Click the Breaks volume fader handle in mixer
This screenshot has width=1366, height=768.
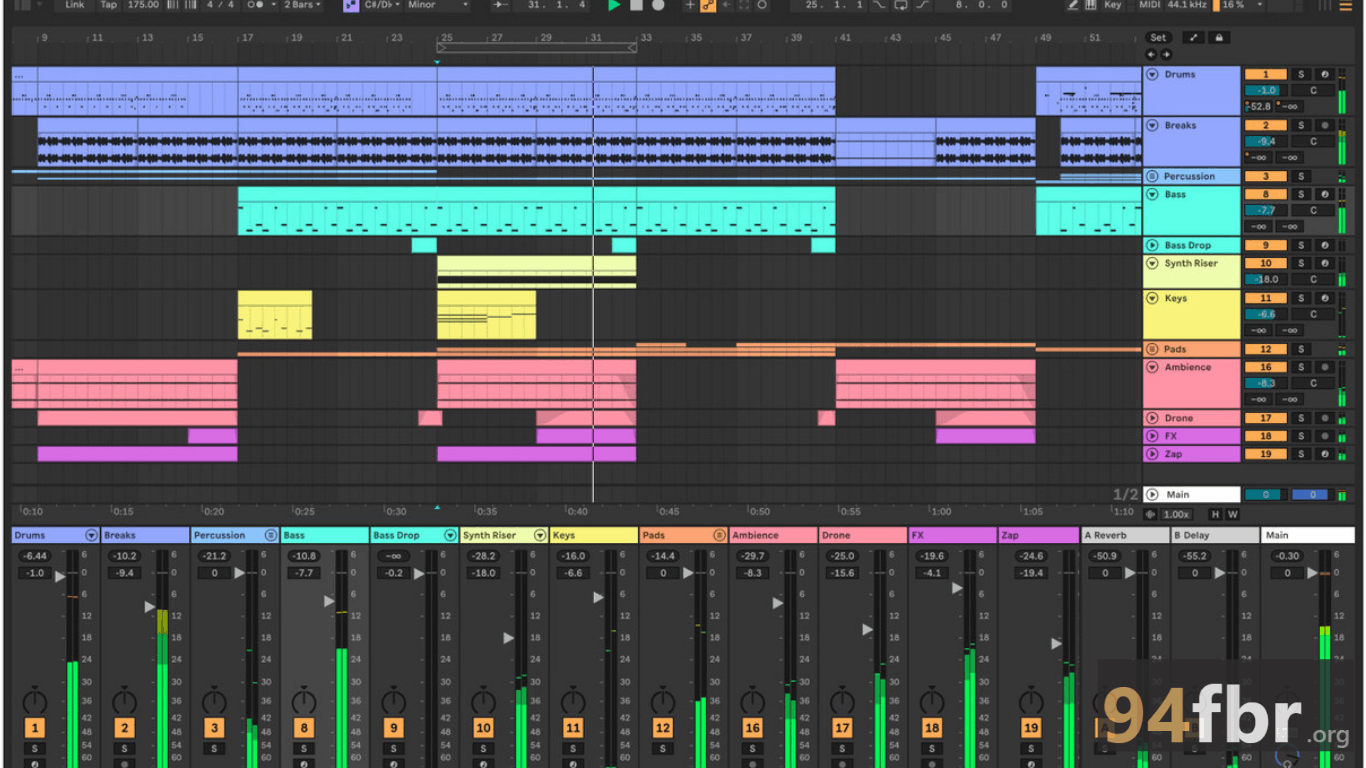coord(150,606)
